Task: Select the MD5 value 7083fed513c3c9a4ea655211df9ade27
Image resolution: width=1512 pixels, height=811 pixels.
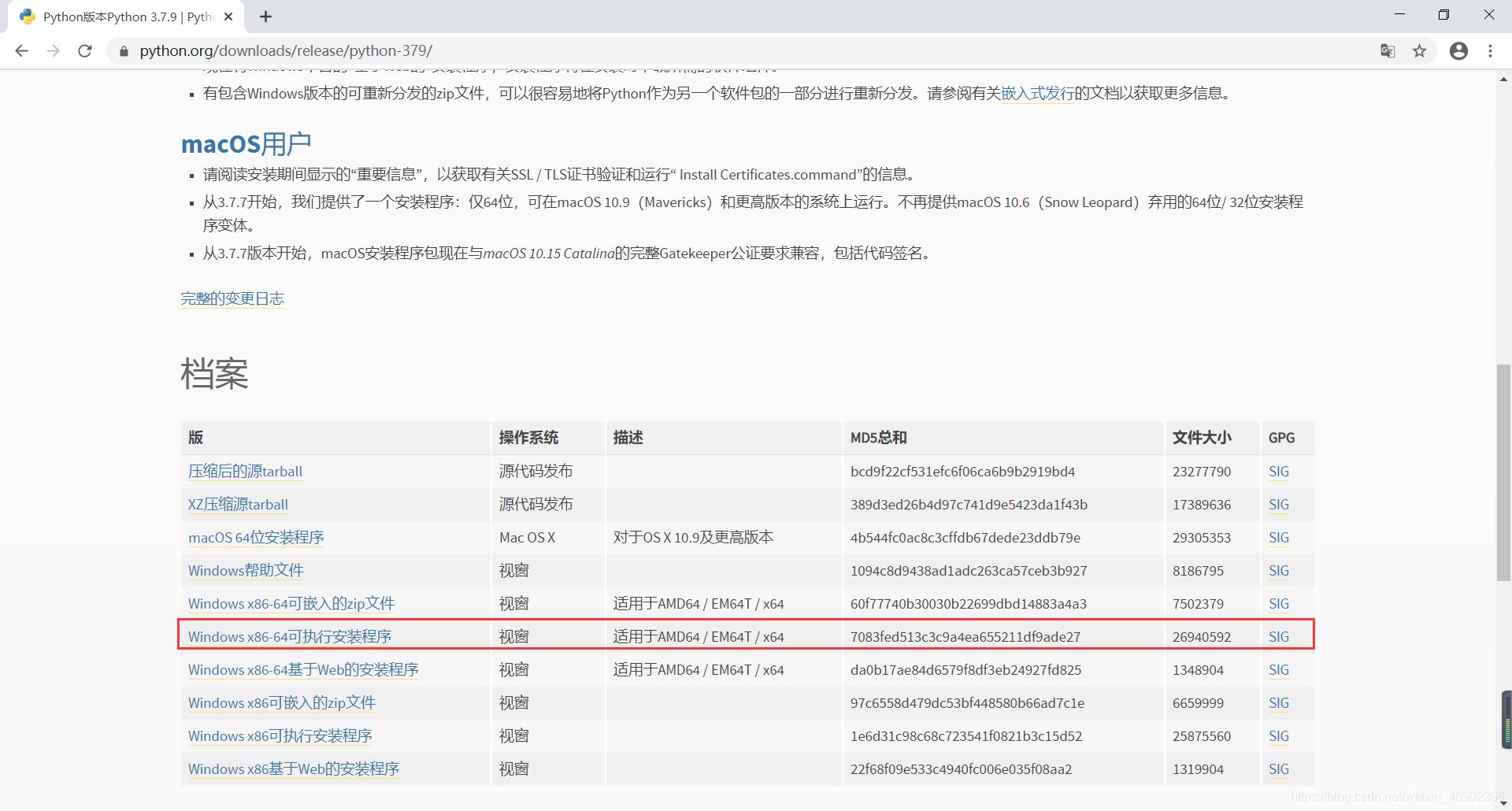Action: click(965, 637)
